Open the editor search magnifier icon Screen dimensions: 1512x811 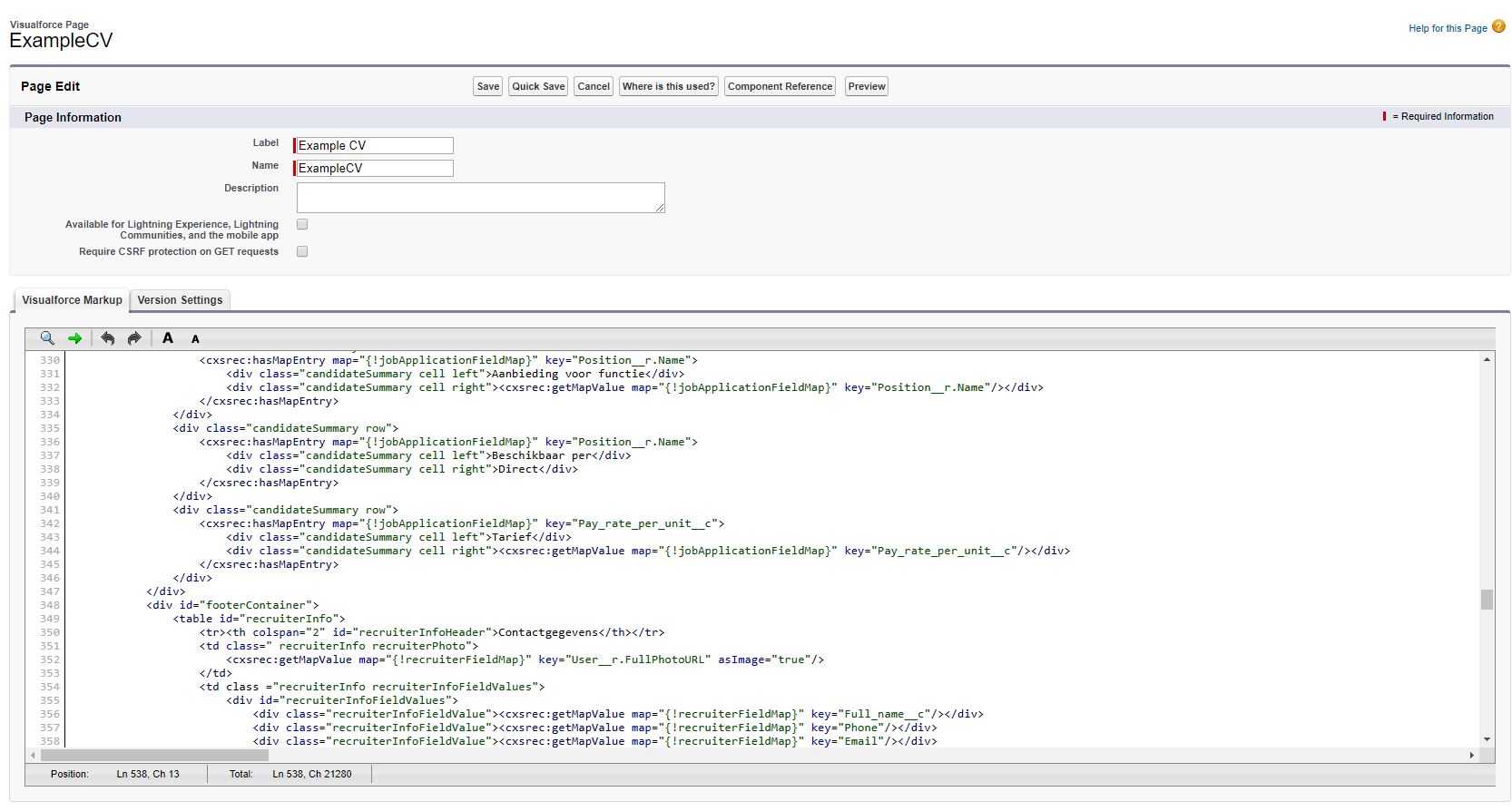click(47, 338)
